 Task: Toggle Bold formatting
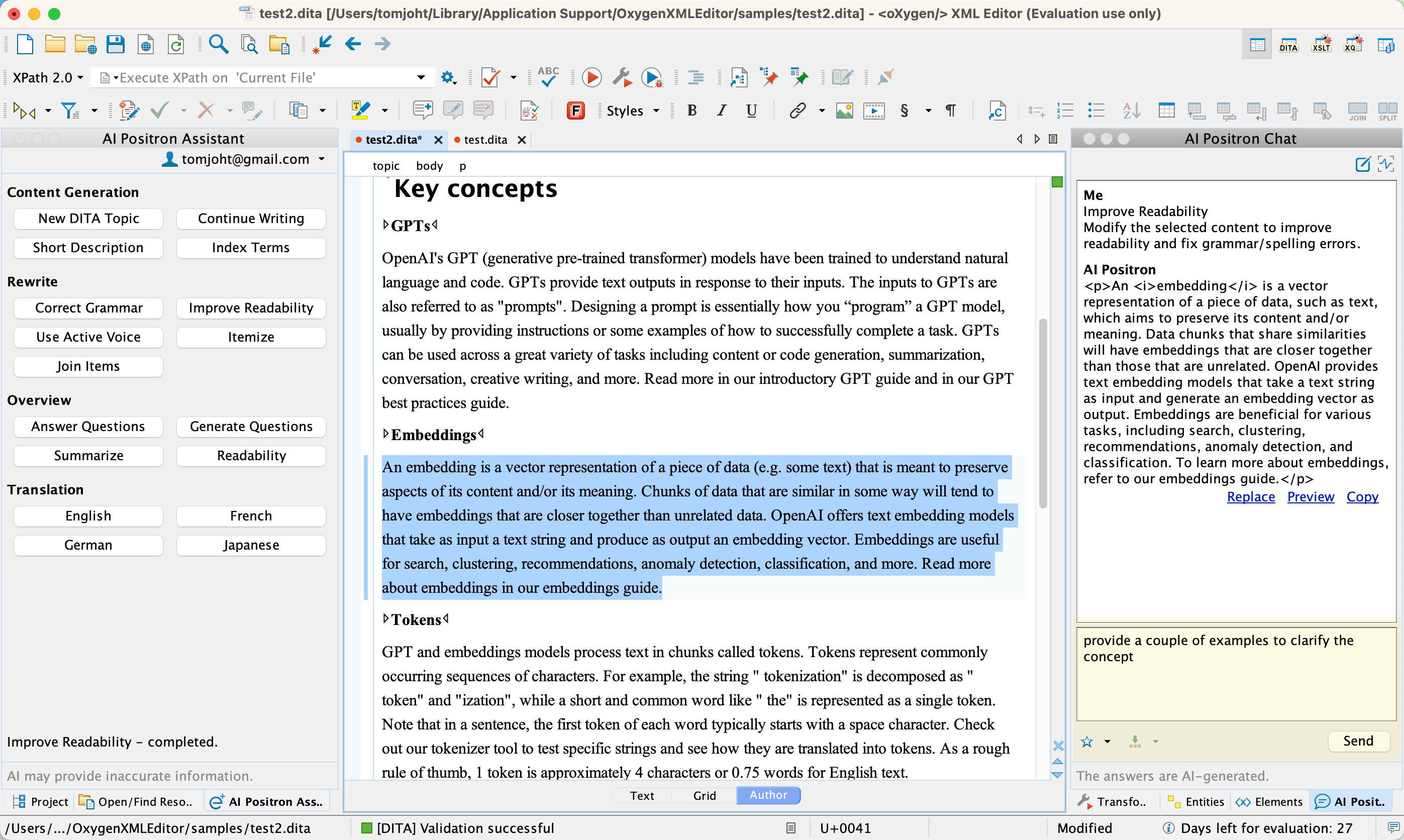(692, 111)
